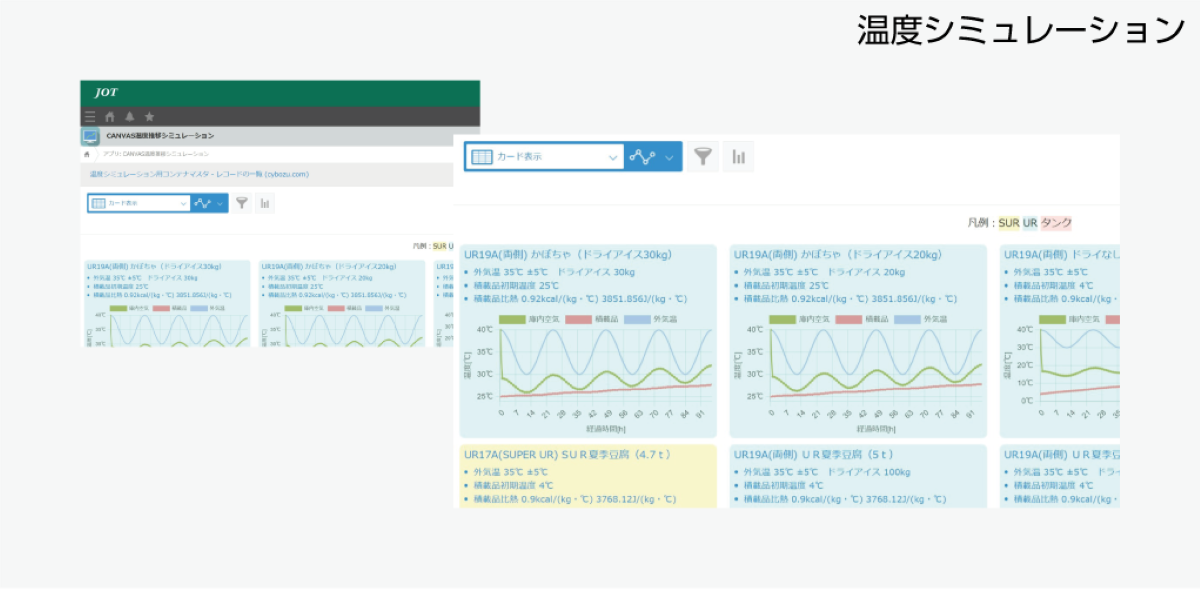Click the bar graph icon in the enlarged toolbar
This screenshot has width=1200, height=589.
[739, 157]
